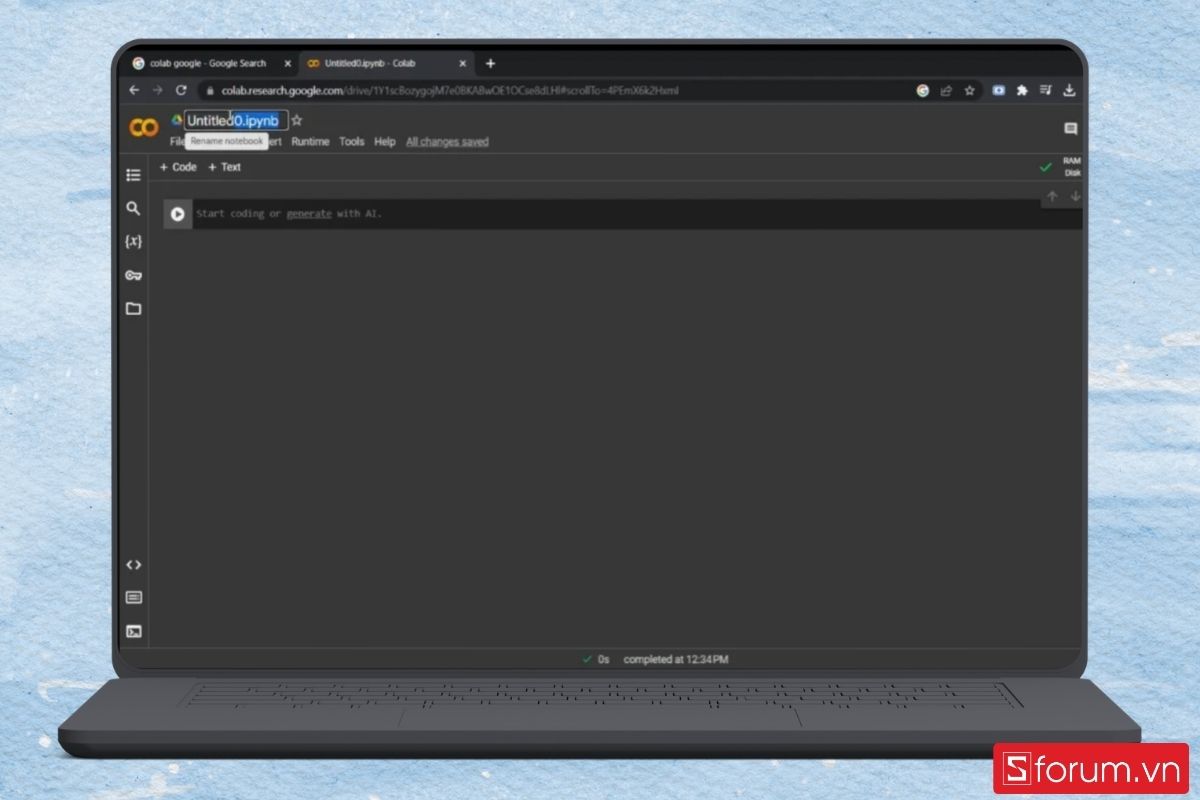Star the notebook
Image resolution: width=1200 pixels, height=800 pixels.
point(297,120)
